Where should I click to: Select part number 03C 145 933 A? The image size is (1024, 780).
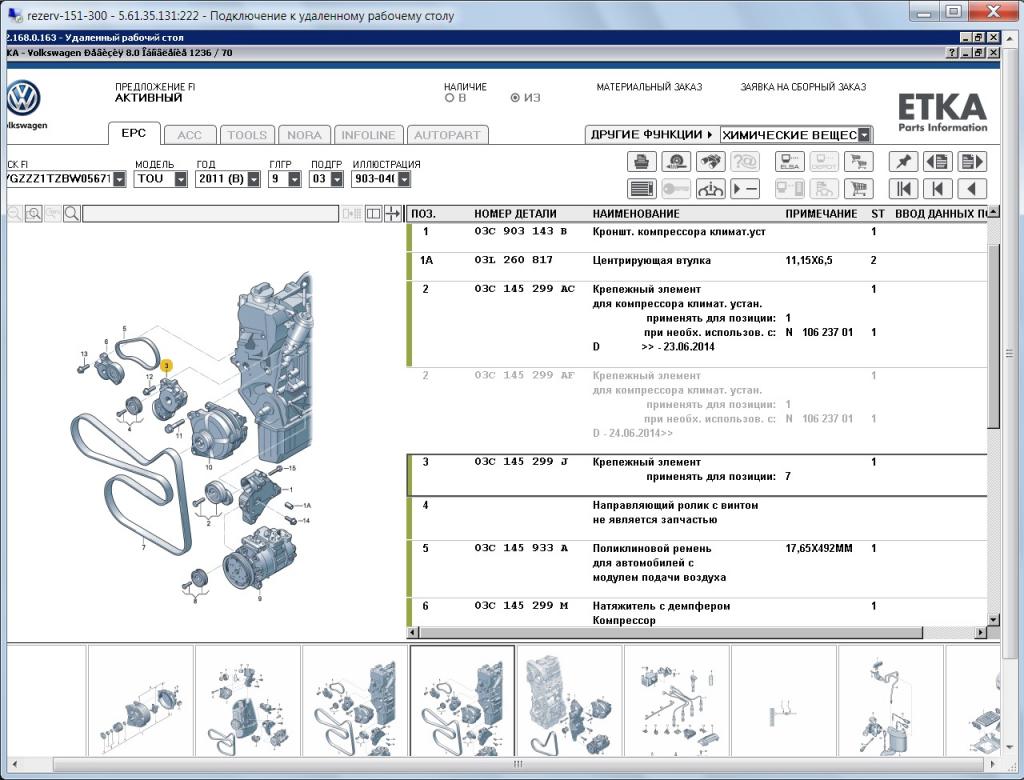(x=521, y=548)
